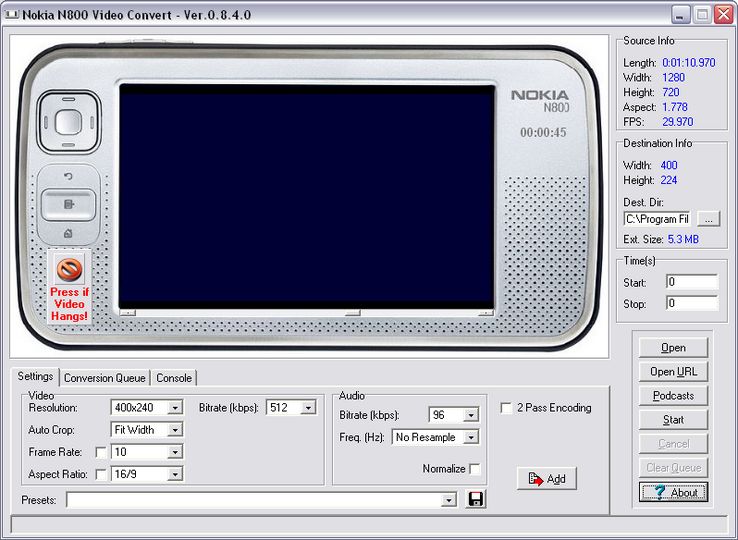The width and height of the screenshot is (738, 540).
Task: Expand the Auto Crop dropdown
Action: (x=175, y=430)
